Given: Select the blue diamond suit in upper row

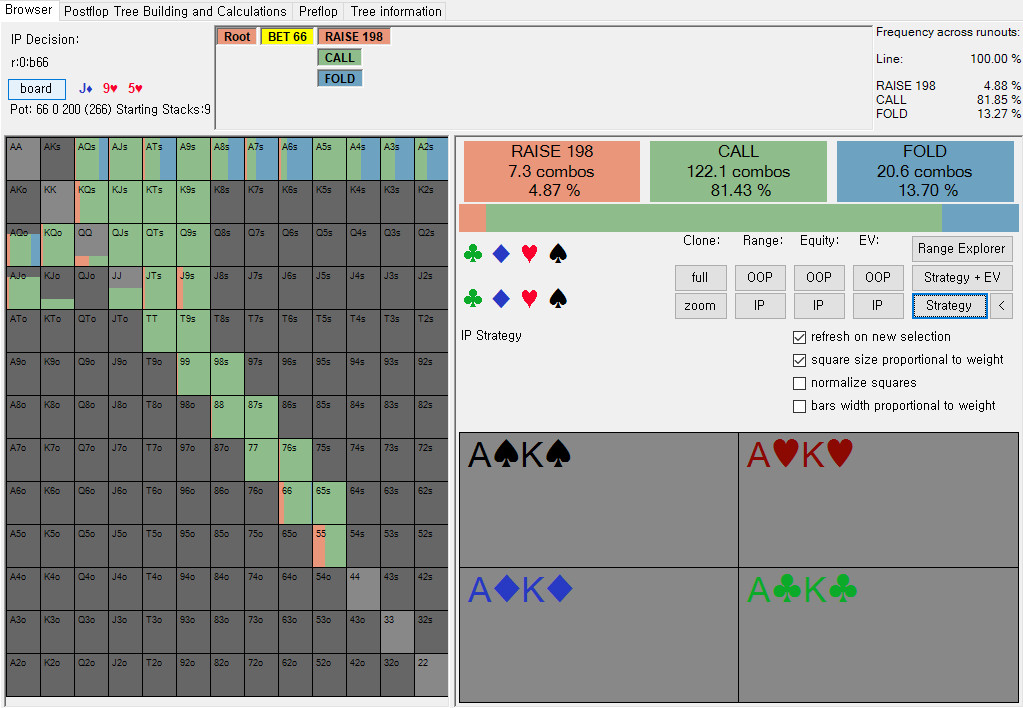Looking at the screenshot, I should [502, 254].
